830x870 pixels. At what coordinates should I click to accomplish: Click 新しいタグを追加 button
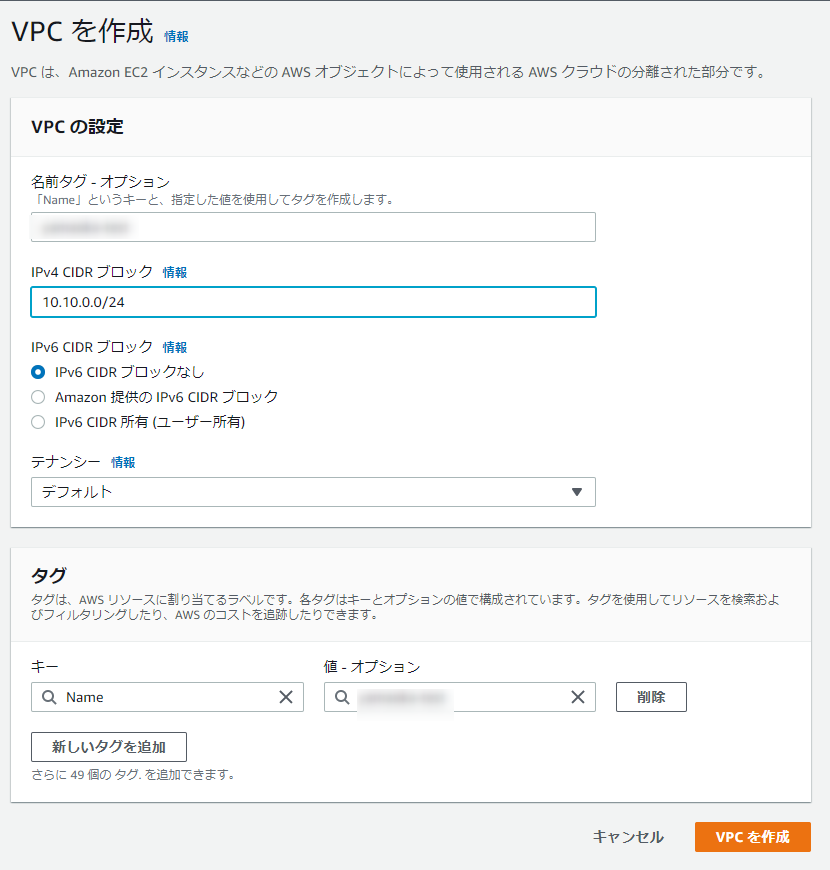(x=109, y=747)
